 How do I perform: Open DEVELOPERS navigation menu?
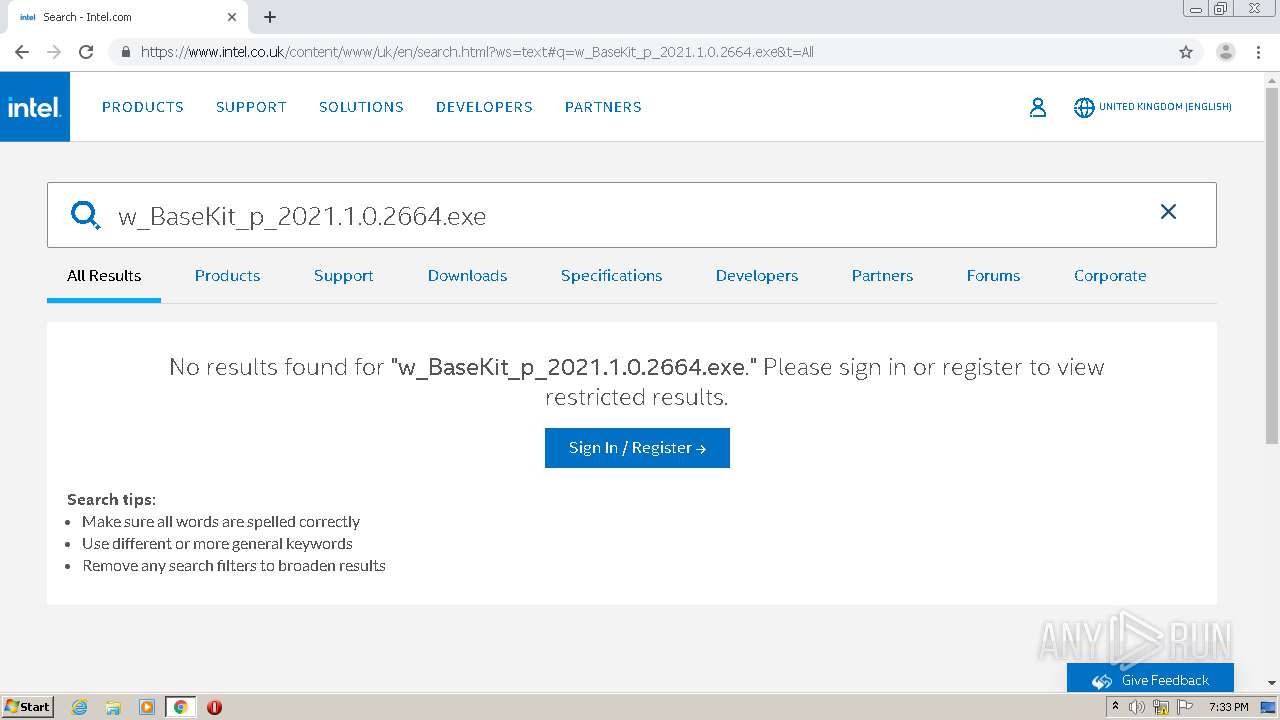coord(484,107)
